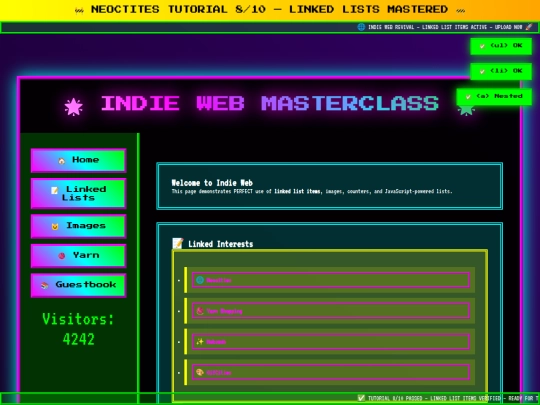Open the first linked interest with globe

(331, 280)
